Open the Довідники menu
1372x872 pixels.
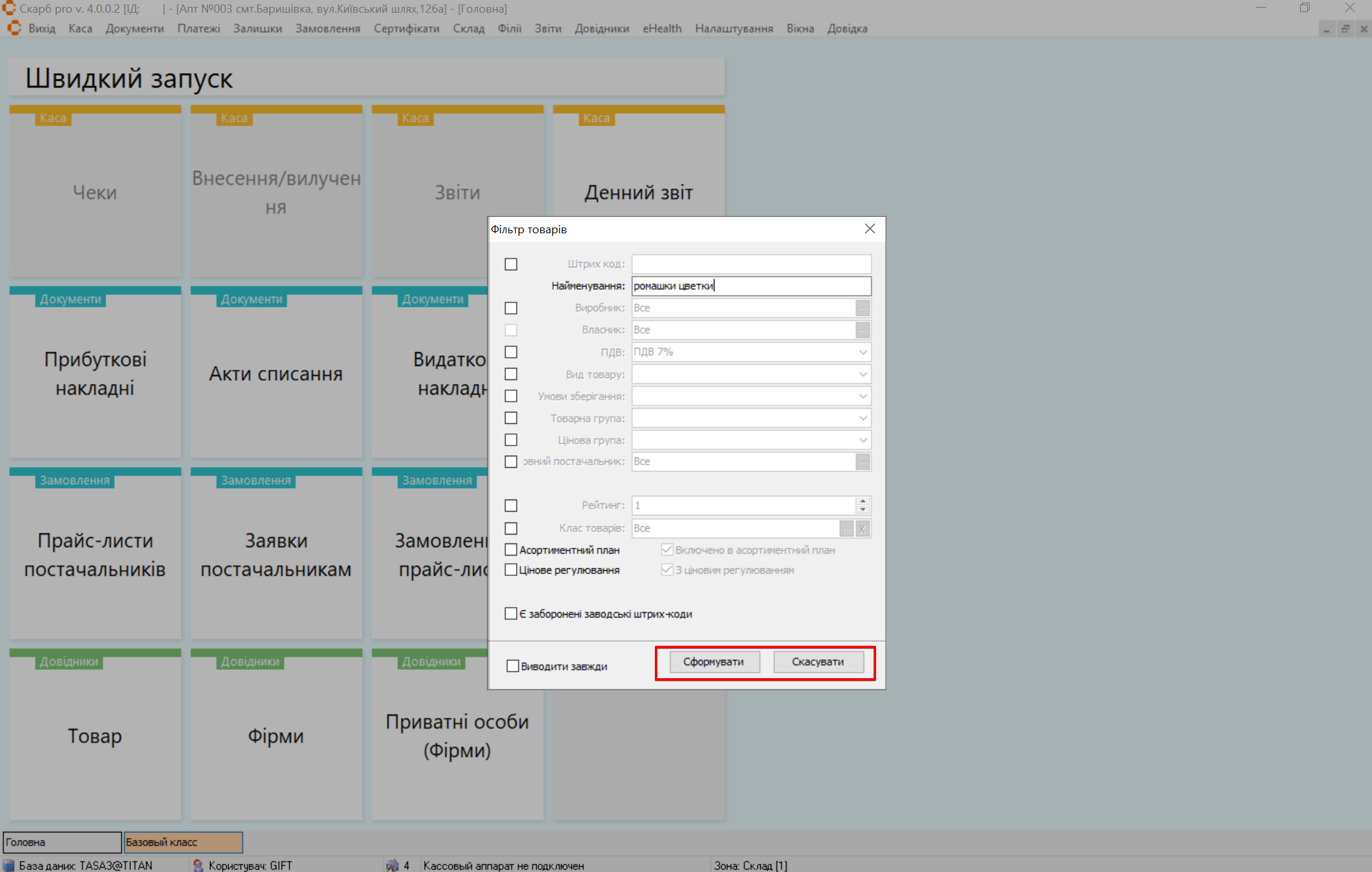tap(601, 29)
